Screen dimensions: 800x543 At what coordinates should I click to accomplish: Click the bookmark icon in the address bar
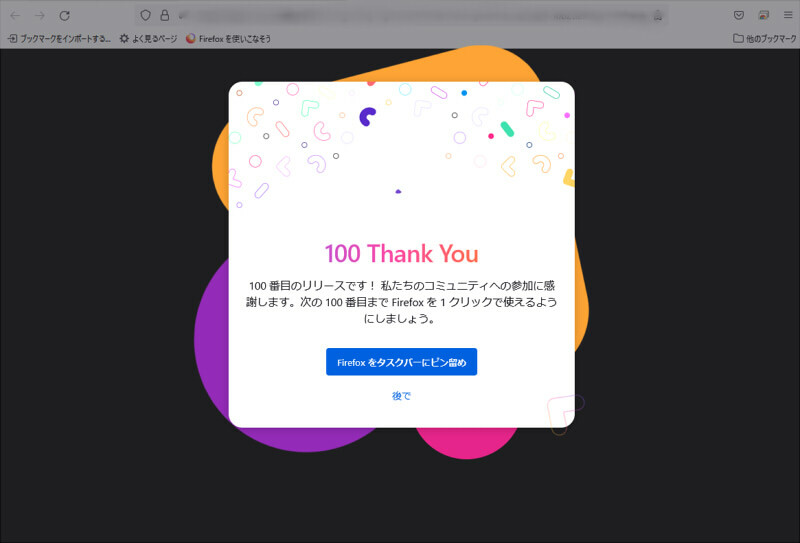coord(658,15)
